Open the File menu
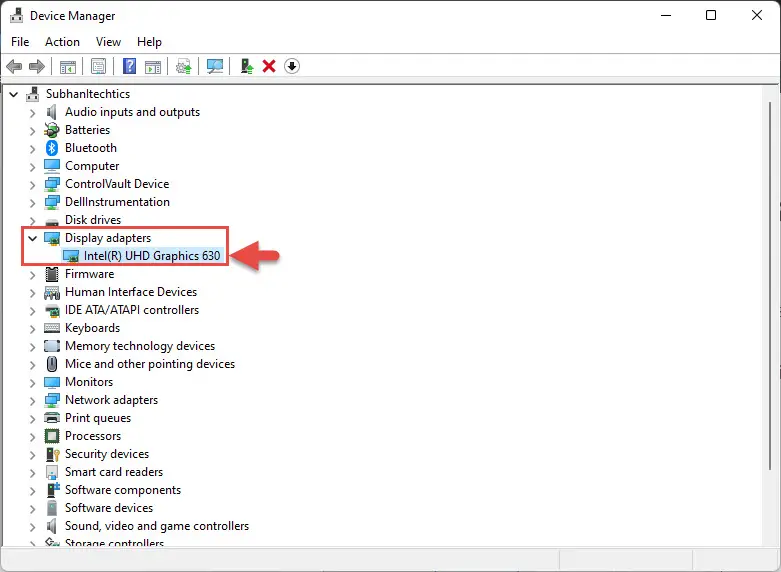 click(x=20, y=42)
